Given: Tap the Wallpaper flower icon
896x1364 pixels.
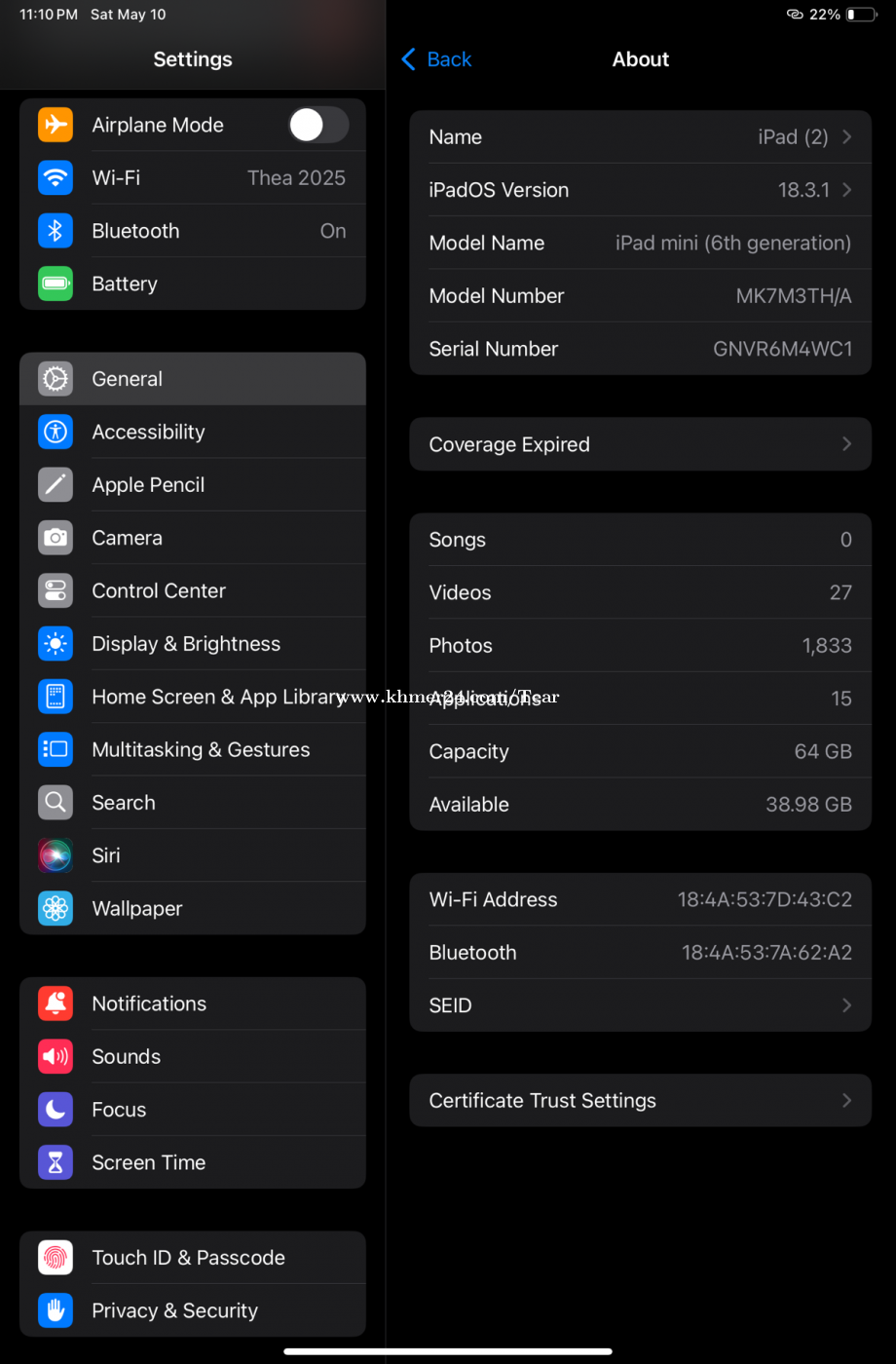Looking at the screenshot, I should (56, 908).
